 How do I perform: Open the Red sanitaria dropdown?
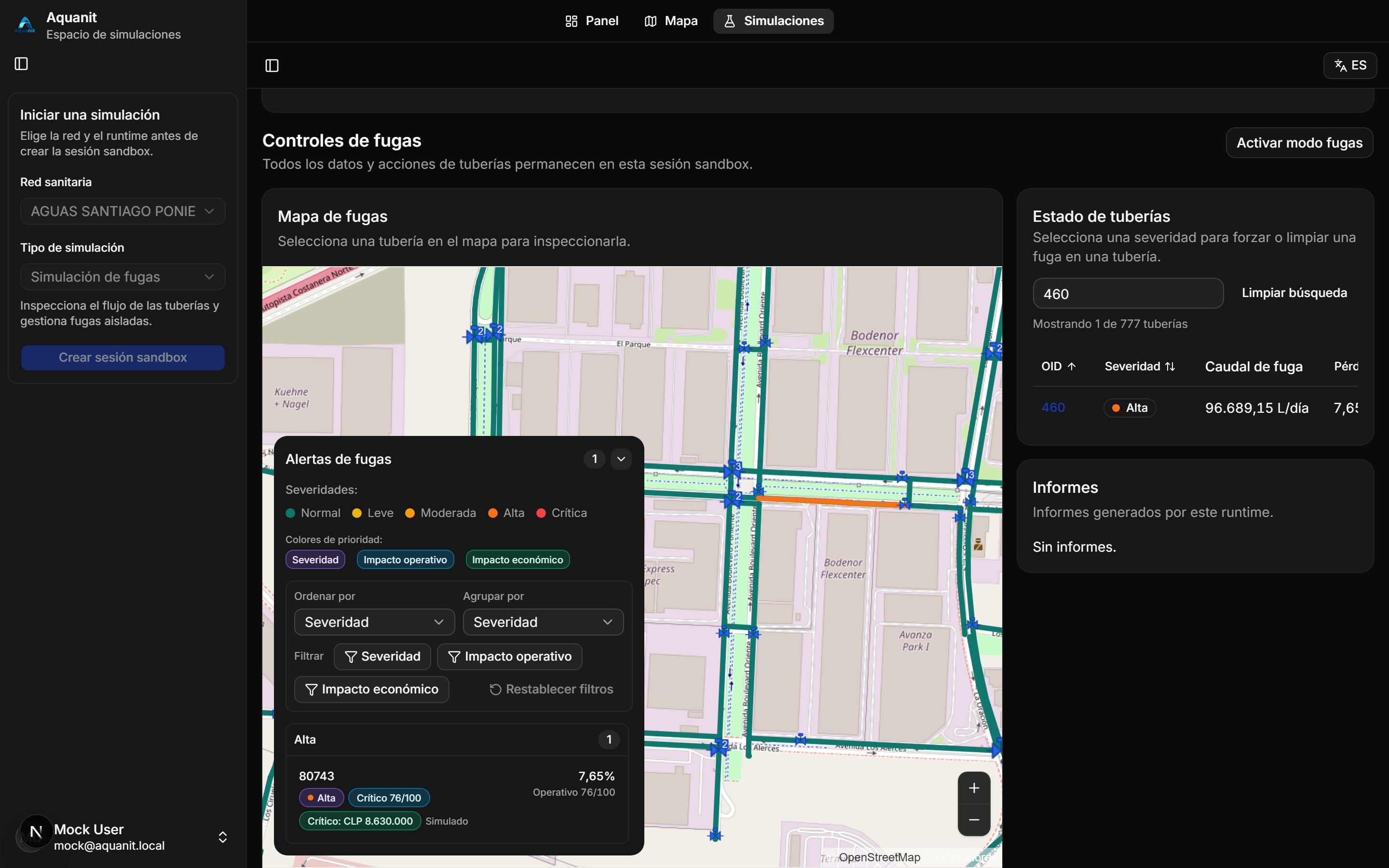(122, 211)
